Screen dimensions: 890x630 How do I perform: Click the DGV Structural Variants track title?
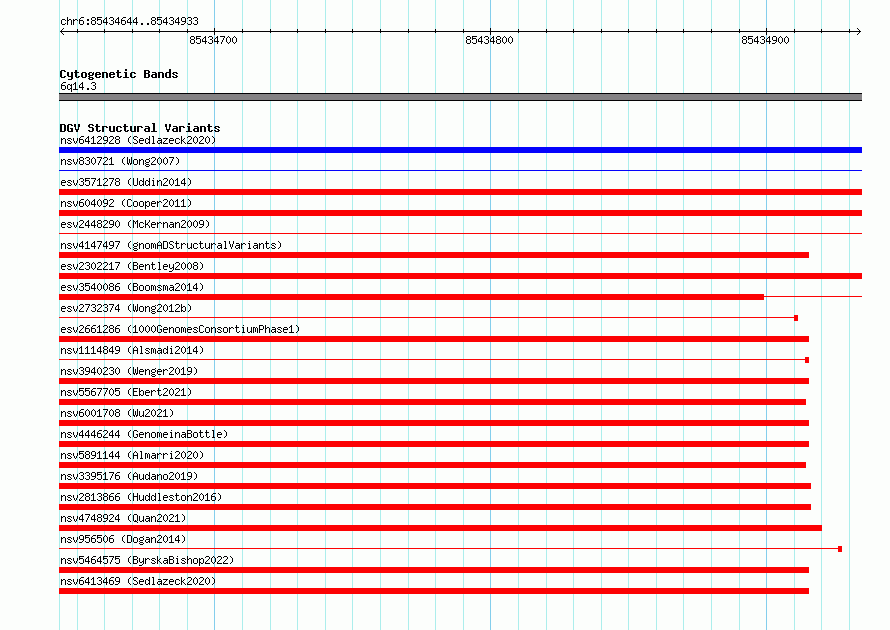pos(140,128)
